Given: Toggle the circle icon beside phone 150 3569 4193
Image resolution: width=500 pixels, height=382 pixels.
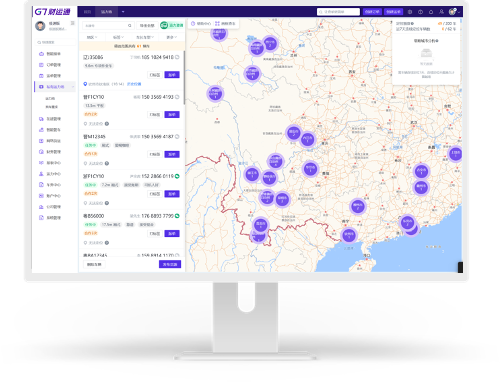Looking at the screenshot, I should (x=177, y=97).
